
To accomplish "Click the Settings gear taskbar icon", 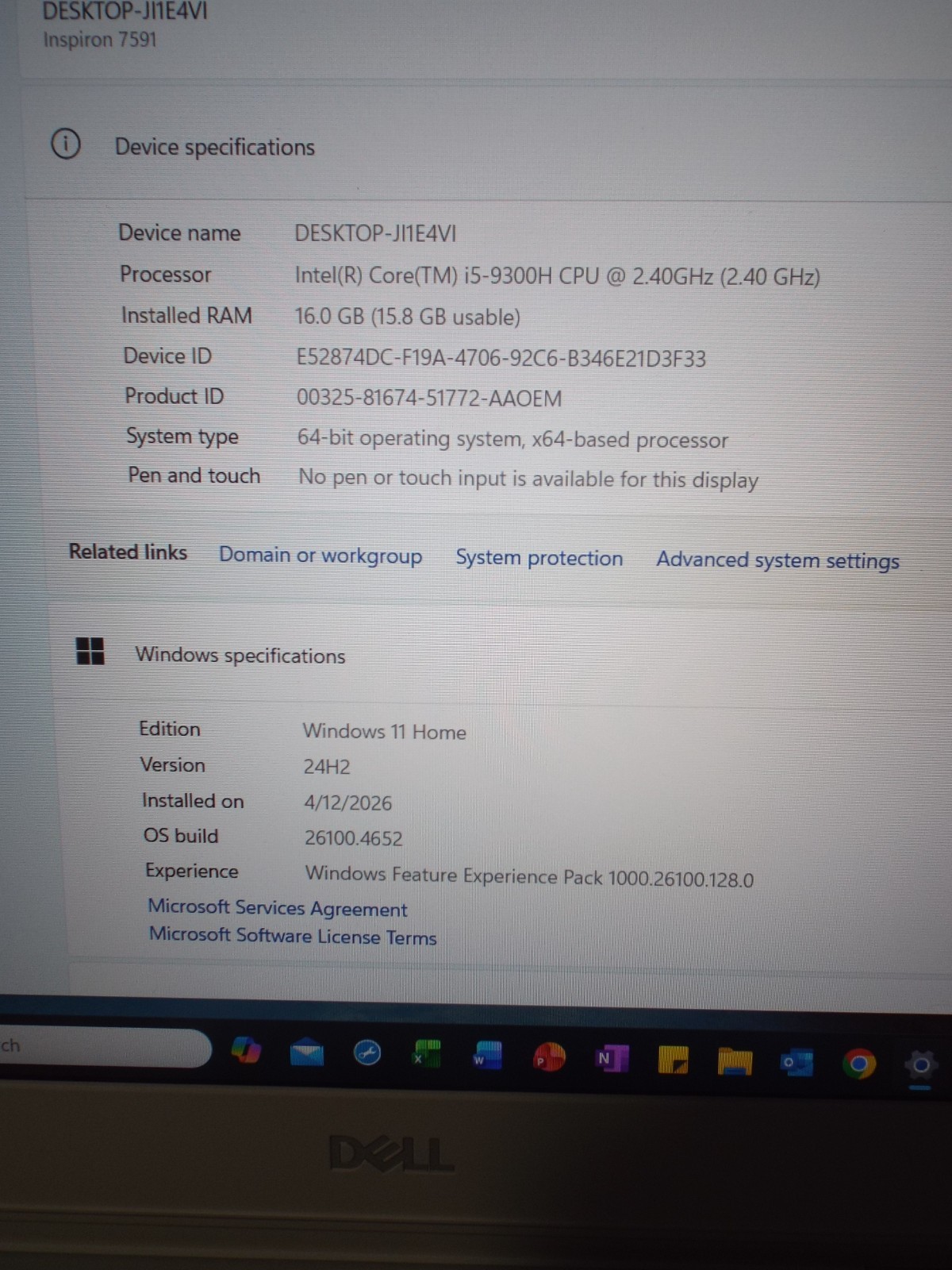I will [x=920, y=1065].
